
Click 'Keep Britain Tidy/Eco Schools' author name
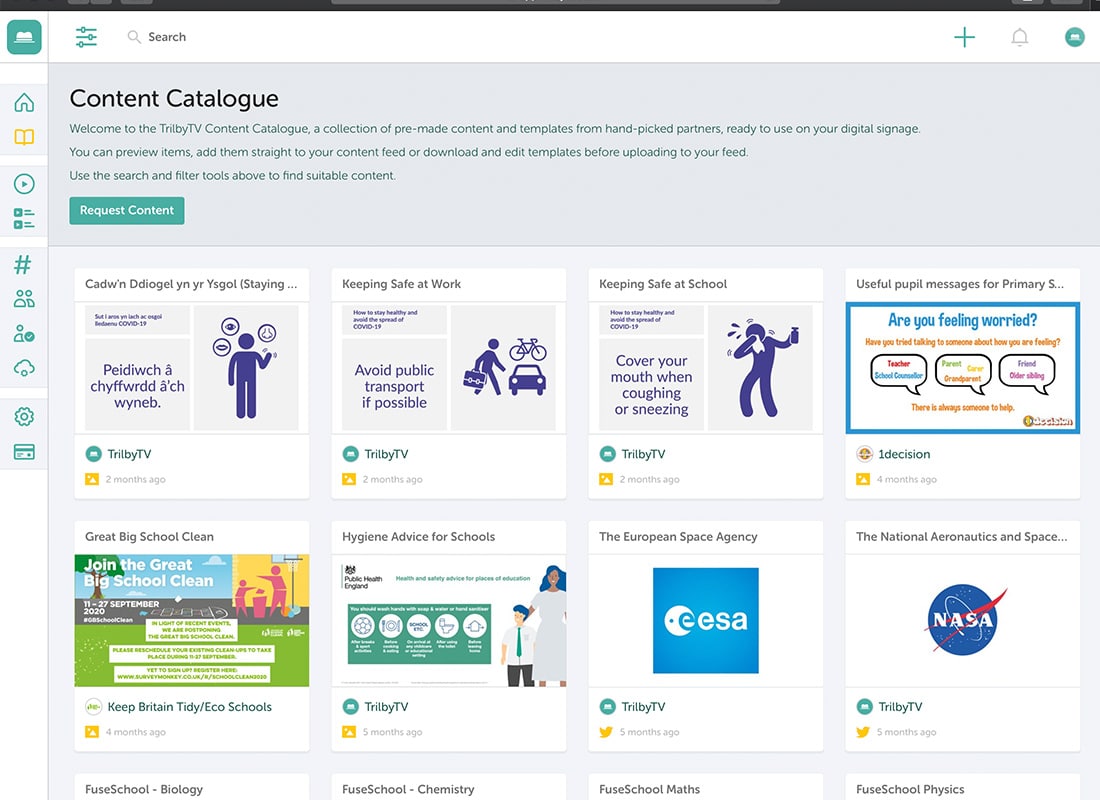click(189, 707)
